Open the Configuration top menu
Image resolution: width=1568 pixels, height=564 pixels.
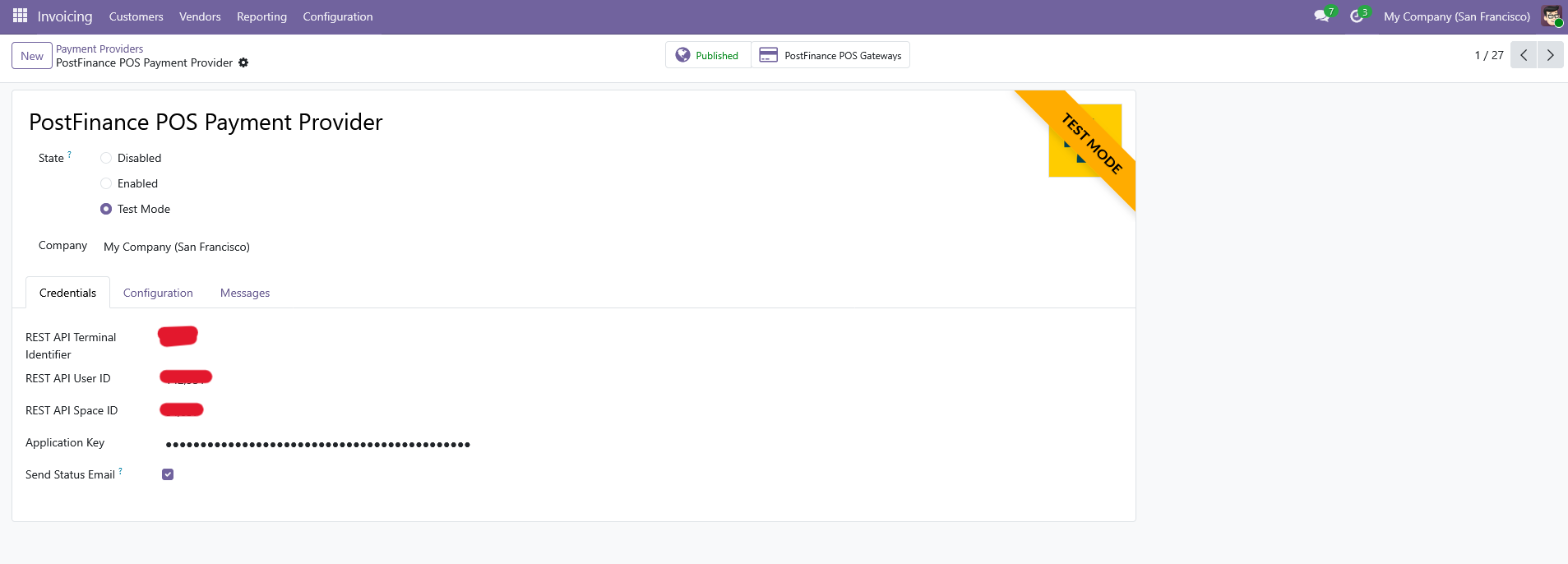pyautogui.click(x=337, y=16)
